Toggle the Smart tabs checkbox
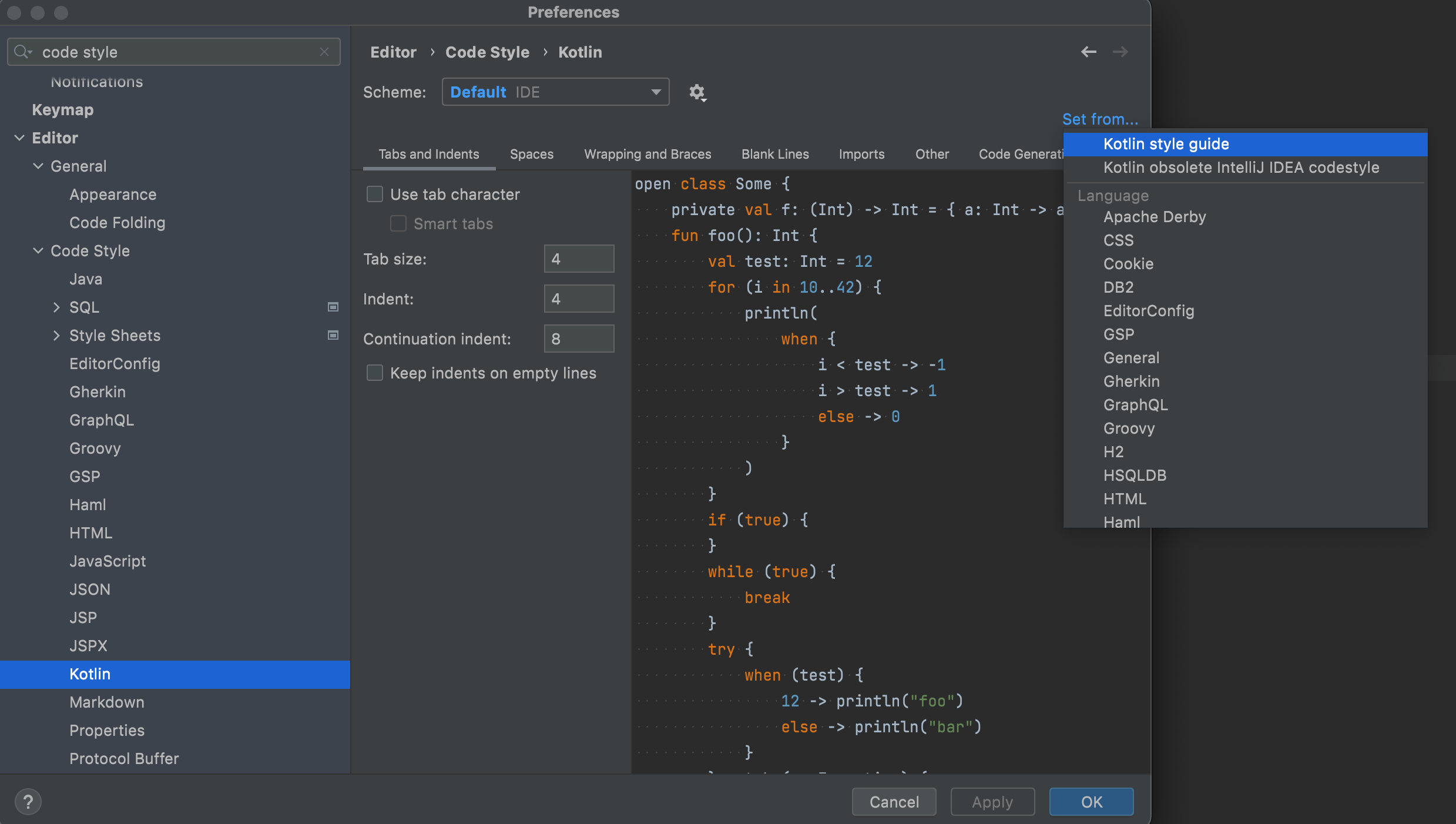This screenshot has width=1456, height=824. click(x=398, y=223)
